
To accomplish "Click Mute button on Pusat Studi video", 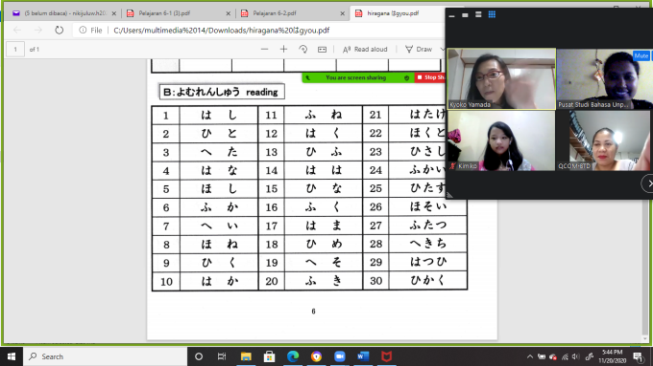I will point(641,55).
